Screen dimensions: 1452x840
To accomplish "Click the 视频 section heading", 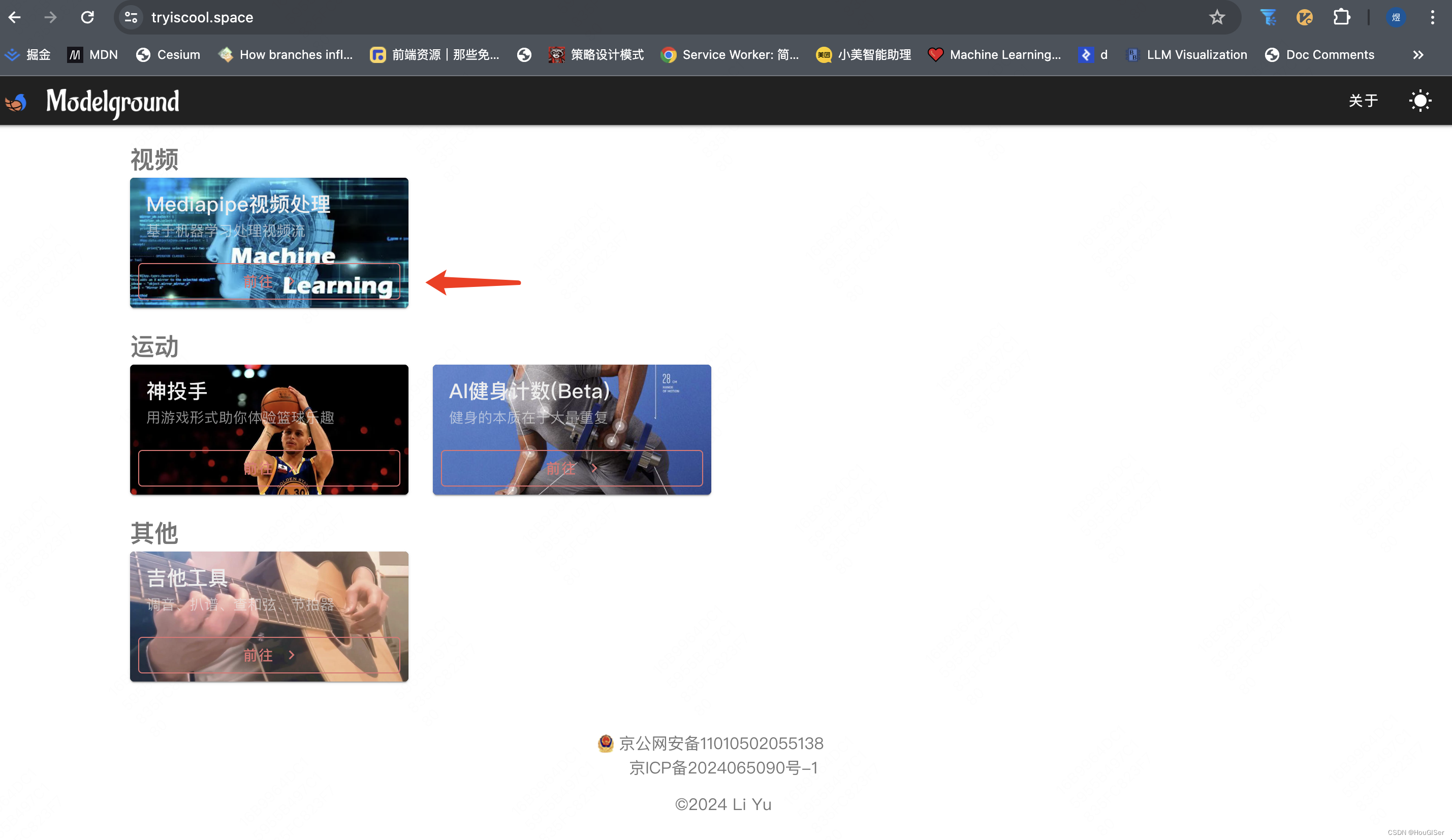I will 154,159.
